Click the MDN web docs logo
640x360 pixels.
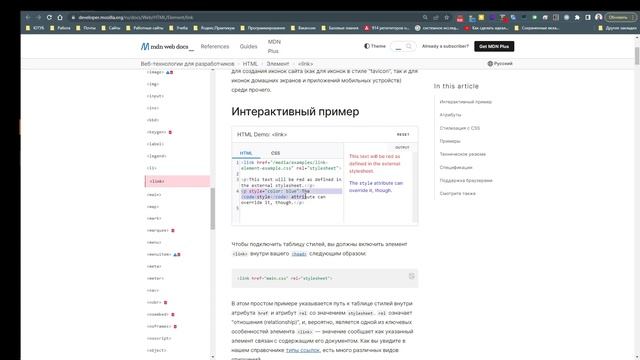167,47
